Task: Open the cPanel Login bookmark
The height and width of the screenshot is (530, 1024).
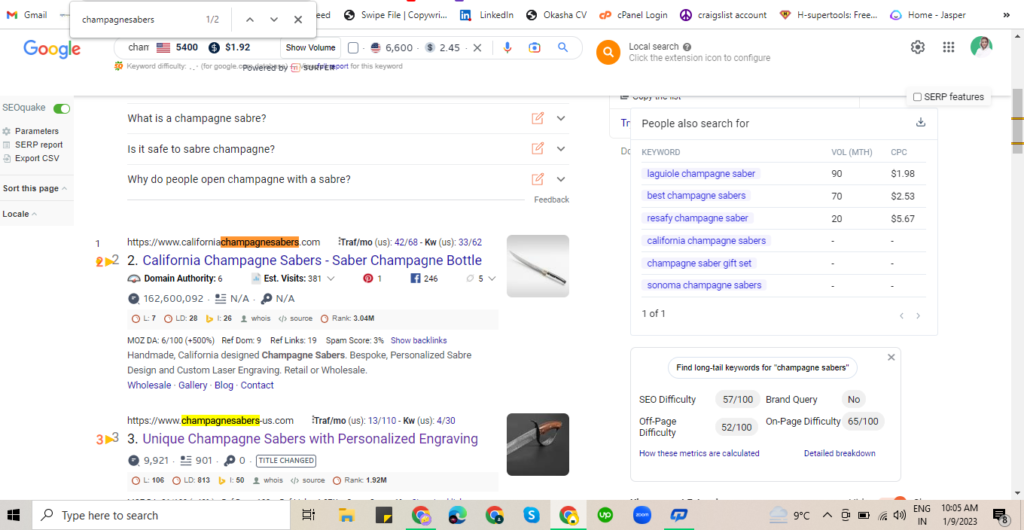Action: tap(633, 15)
